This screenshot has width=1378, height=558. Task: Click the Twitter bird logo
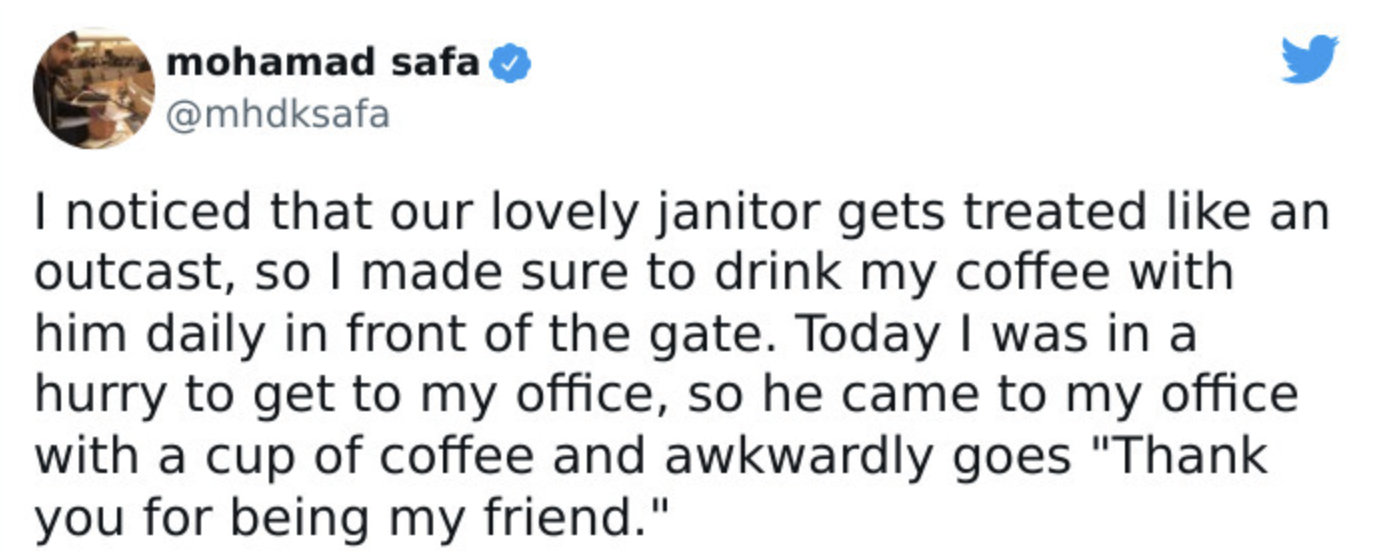click(1310, 59)
